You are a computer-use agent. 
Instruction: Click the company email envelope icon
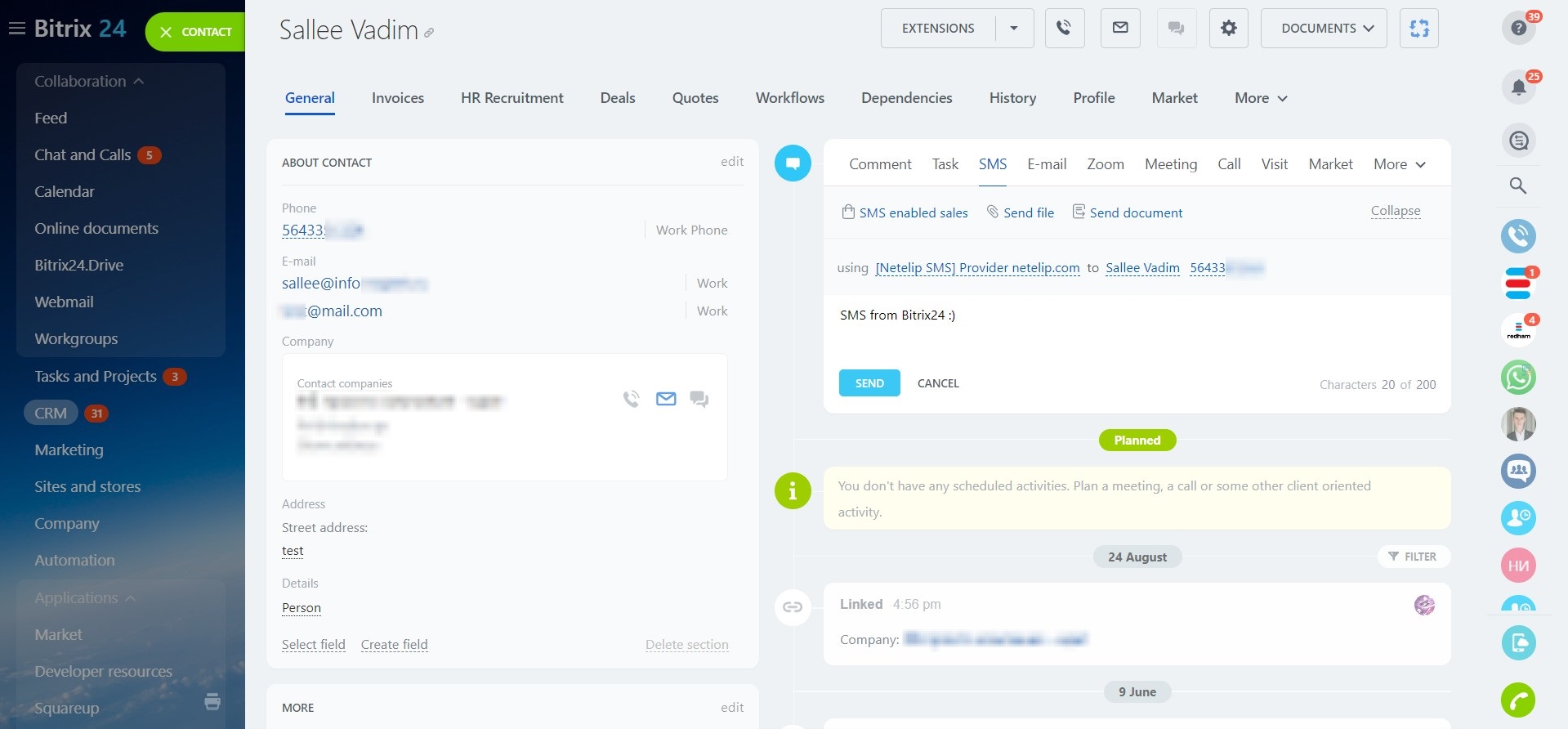pos(666,399)
